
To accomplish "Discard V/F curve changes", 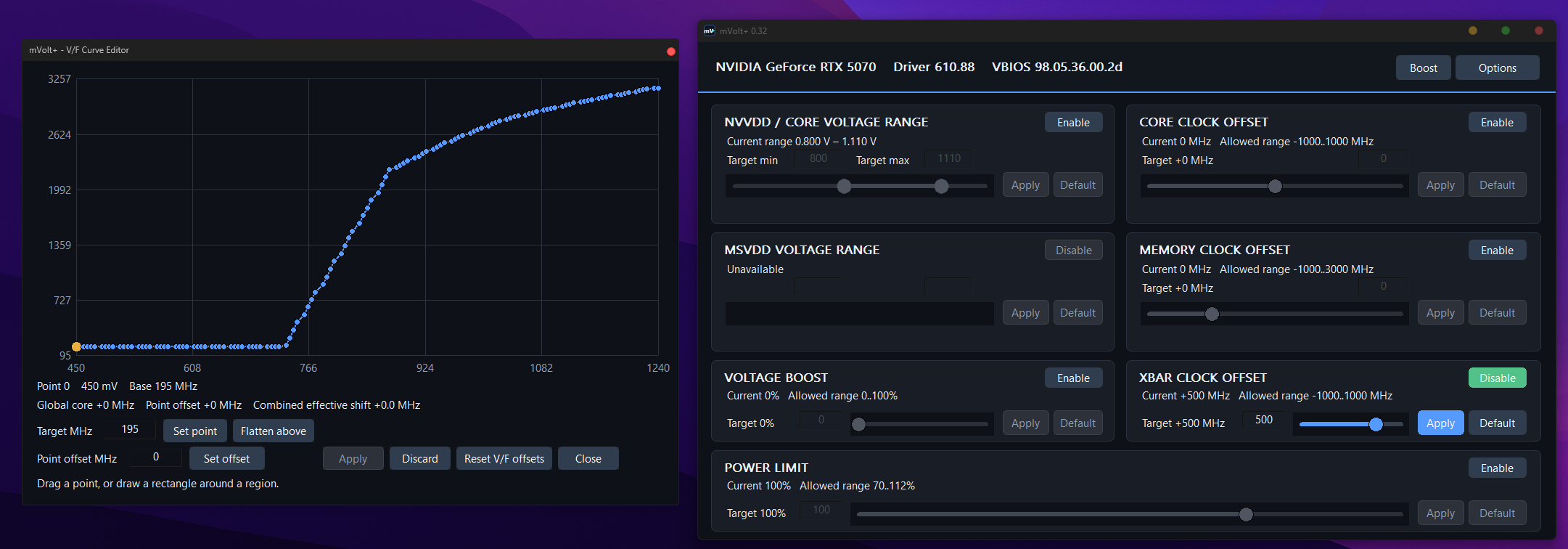I will tap(420, 459).
